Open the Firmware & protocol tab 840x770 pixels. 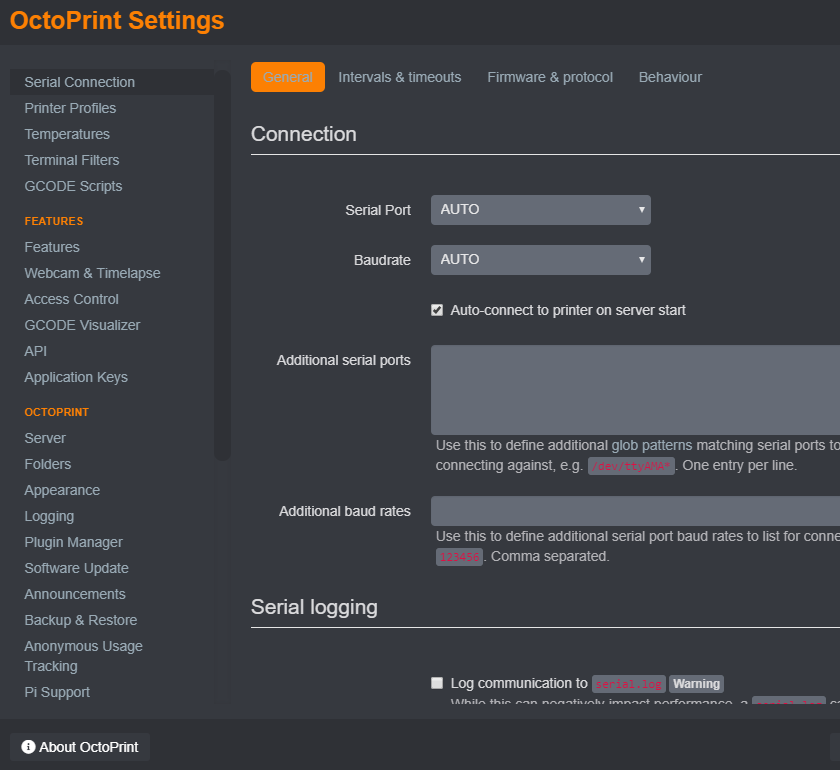549,77
